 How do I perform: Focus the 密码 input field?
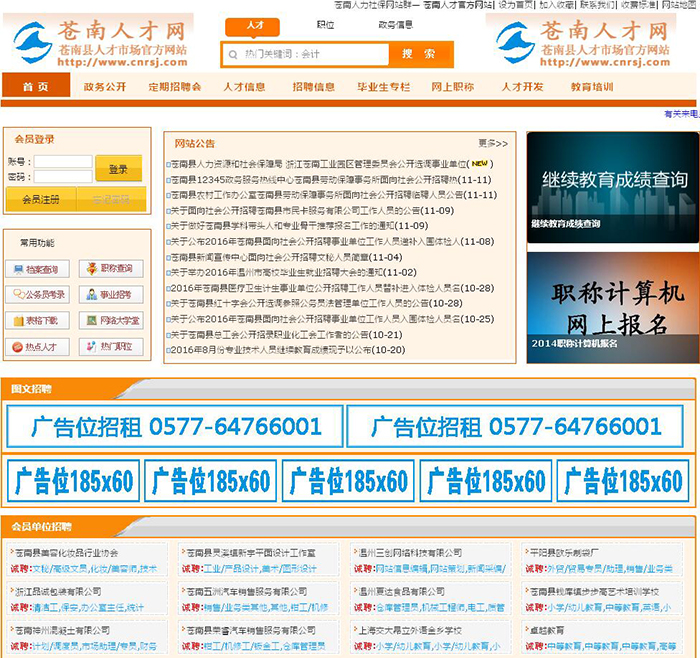click(63, 177)
